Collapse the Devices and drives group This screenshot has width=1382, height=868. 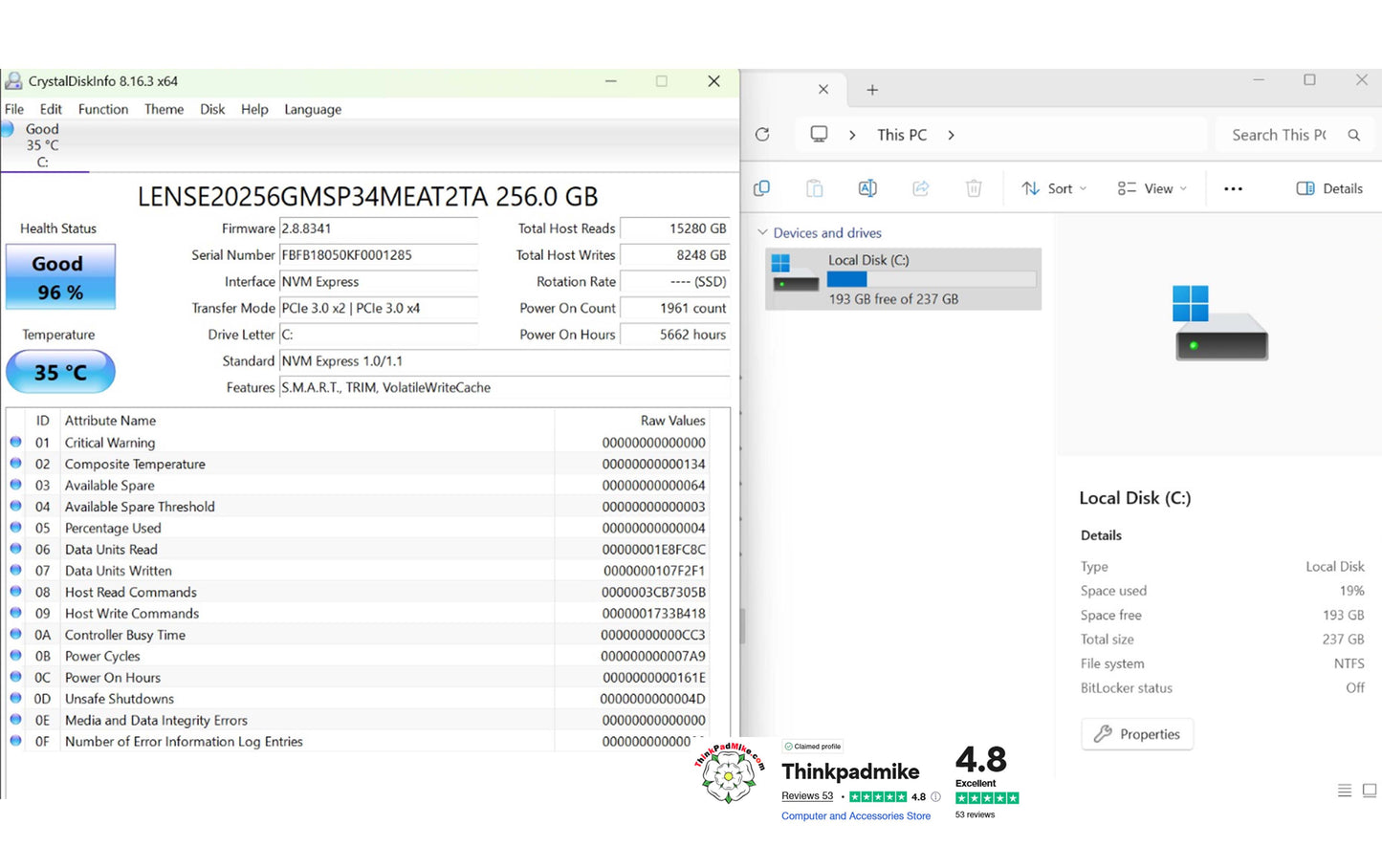point(762,232)
